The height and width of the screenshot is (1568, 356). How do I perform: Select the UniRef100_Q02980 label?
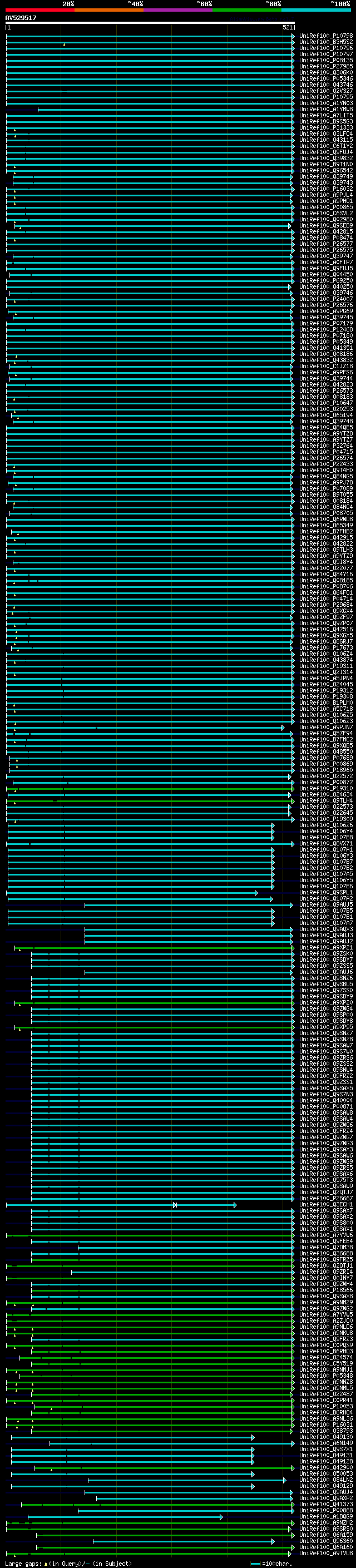[326, 219]
